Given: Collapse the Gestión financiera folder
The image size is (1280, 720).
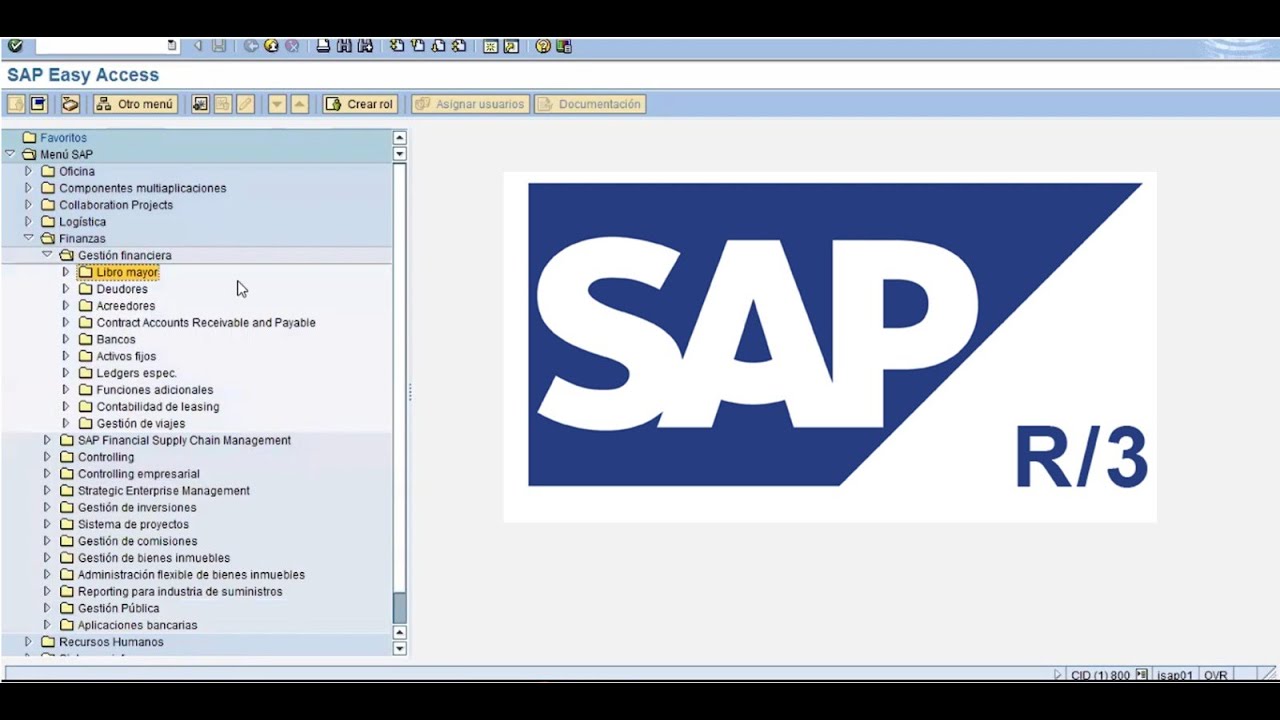Looking at the screenshot, I should click(x=47, y=255).
